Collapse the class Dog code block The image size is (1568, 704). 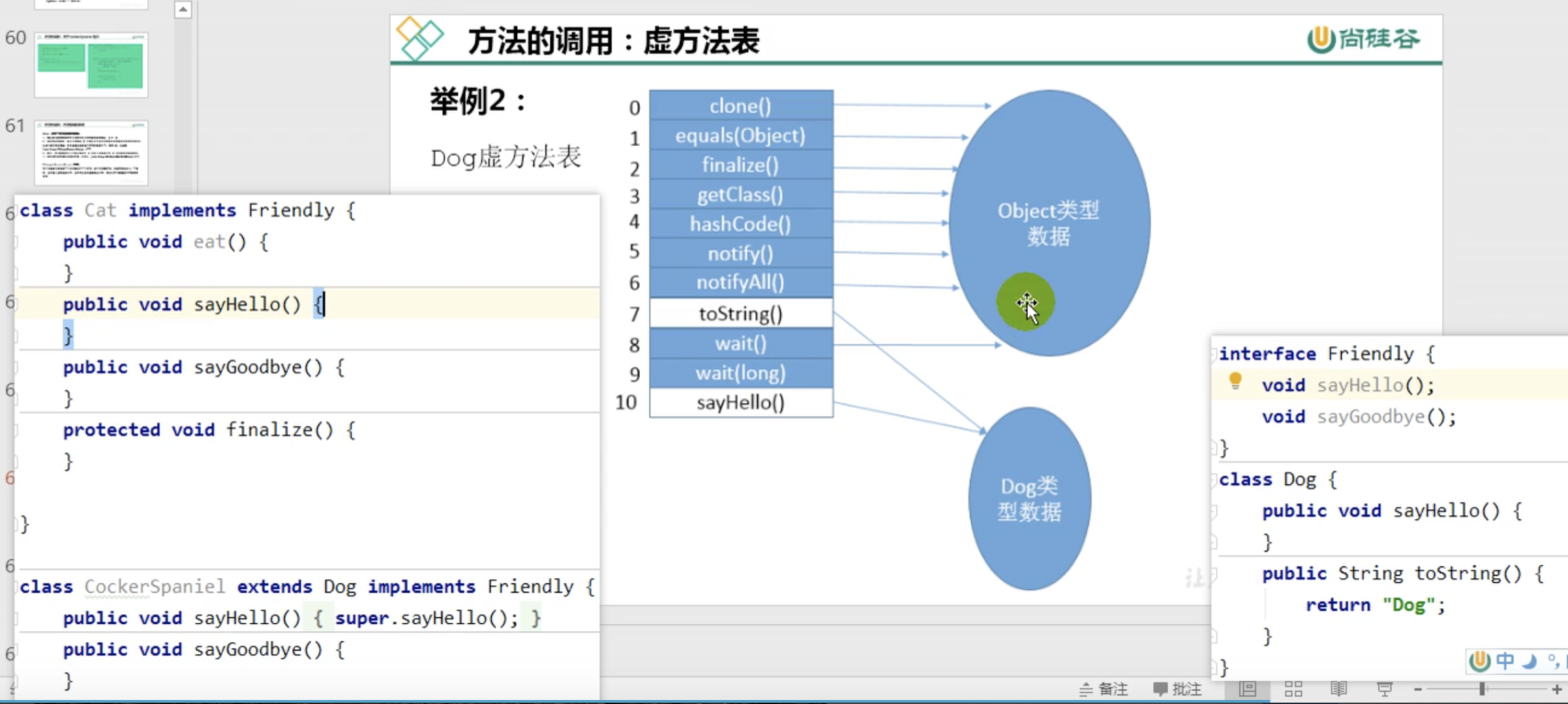(1215, 480)
